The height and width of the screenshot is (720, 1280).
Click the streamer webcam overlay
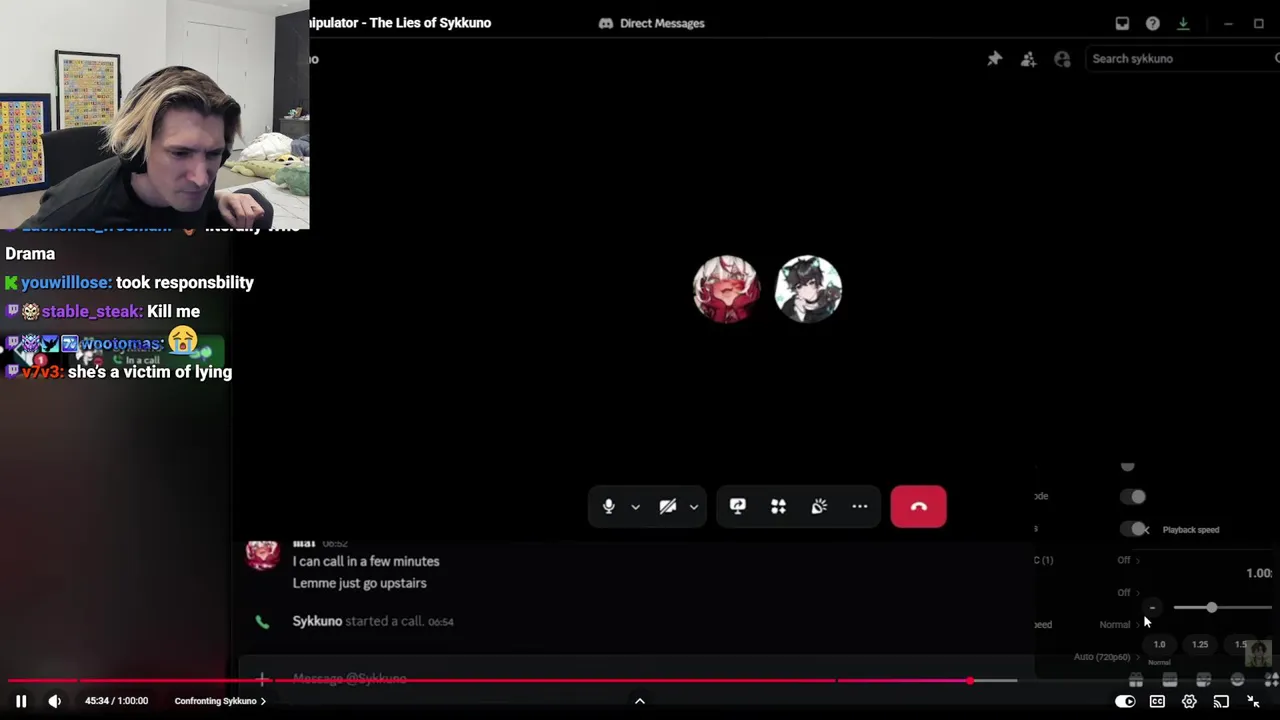point(155,114)
